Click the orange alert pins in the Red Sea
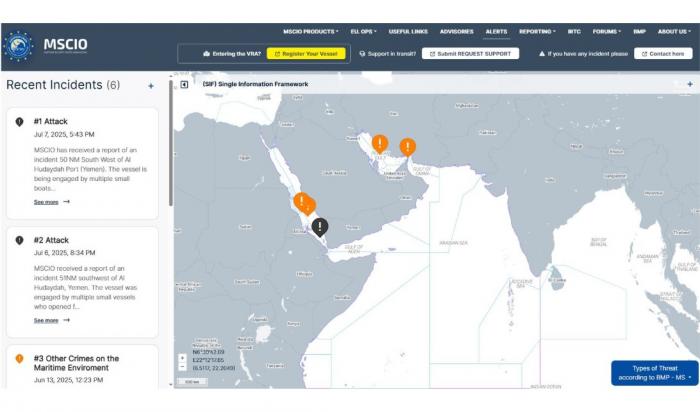 [x=304, y=204]
